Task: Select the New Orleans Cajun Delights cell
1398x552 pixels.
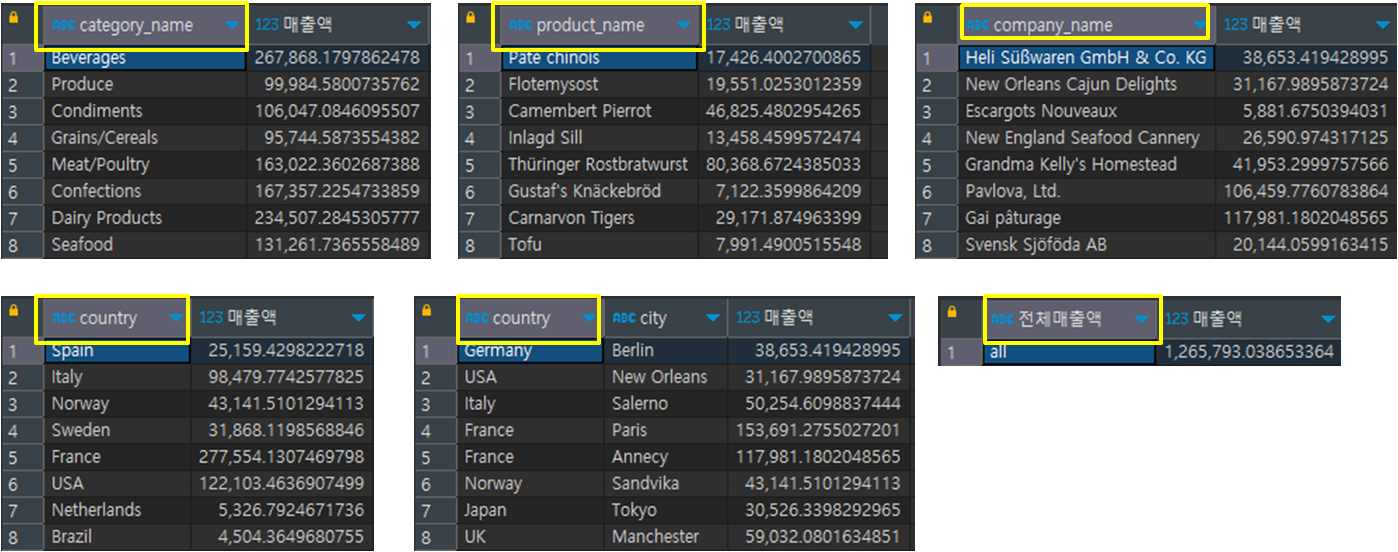Action: [x=1086, y=85]
